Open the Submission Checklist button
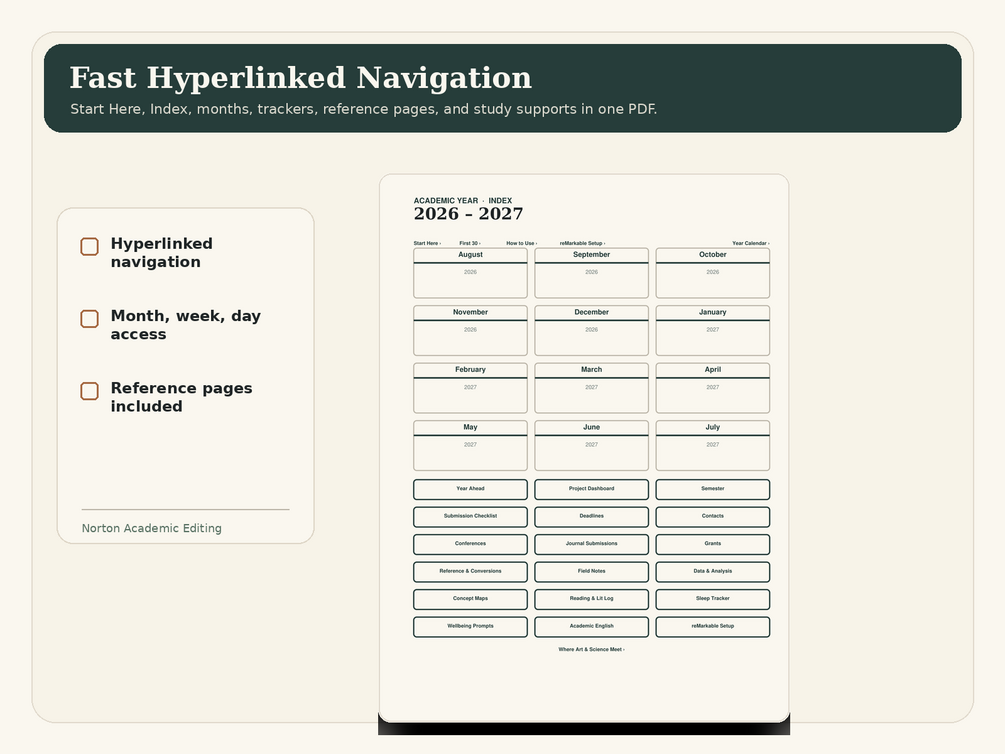1005x754 pixels. pos(470,517)
